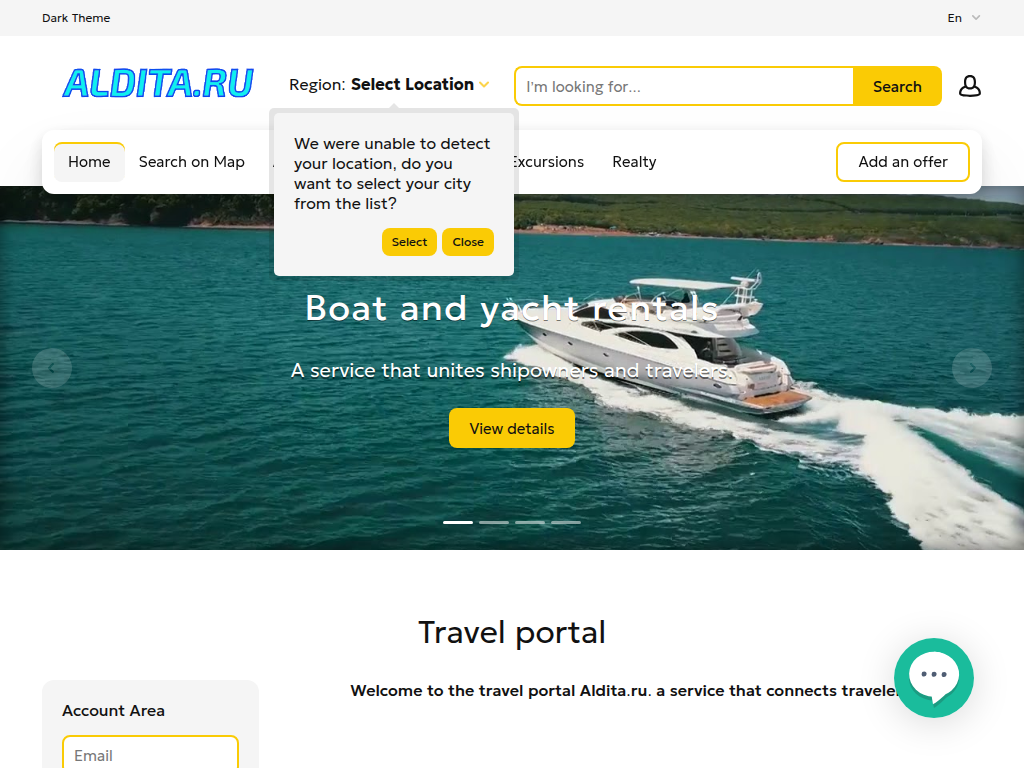Click the Add an offer button
The width and height of the screenshot is (1024, 768).
(902, 162)
